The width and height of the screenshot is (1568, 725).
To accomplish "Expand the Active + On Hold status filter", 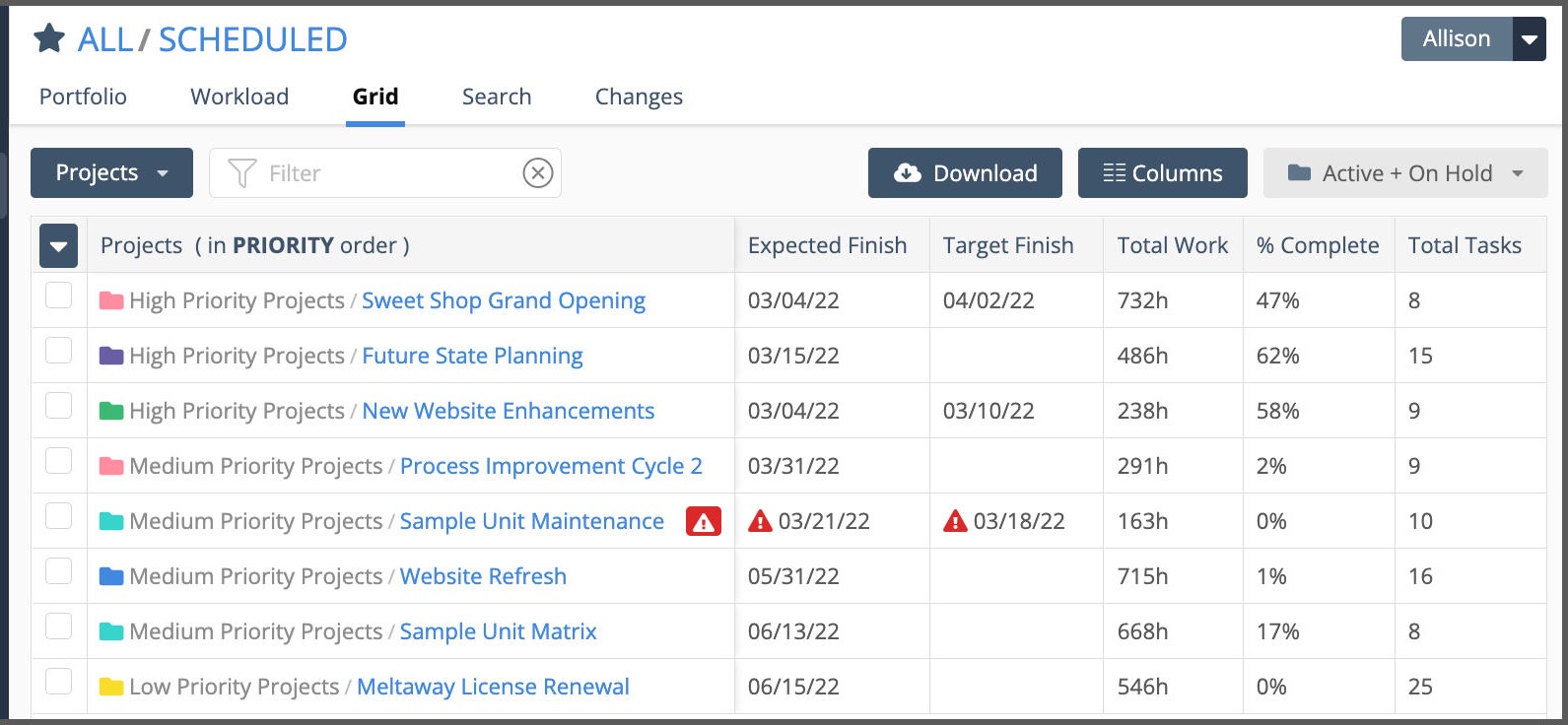I will [1405, 173].
